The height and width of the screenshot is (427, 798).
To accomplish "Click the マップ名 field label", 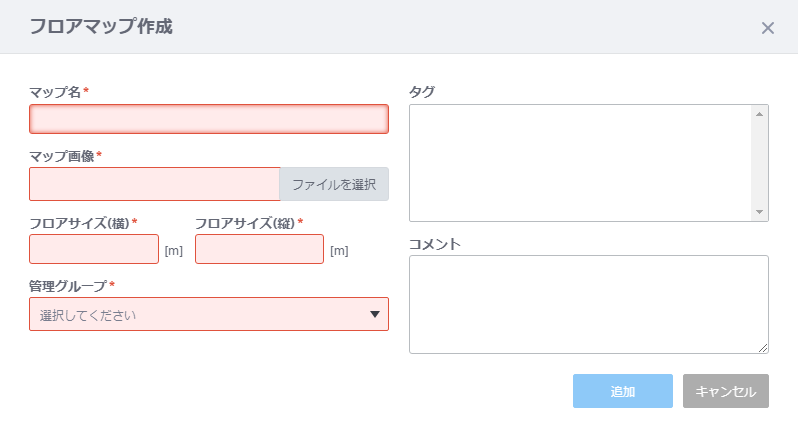I will [x=55, y=92].
